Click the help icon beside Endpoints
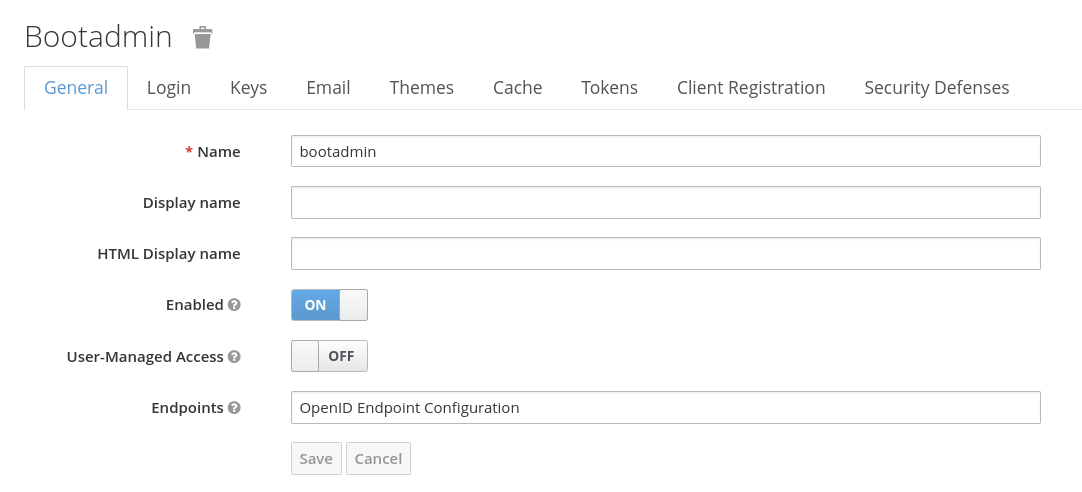 234,408
